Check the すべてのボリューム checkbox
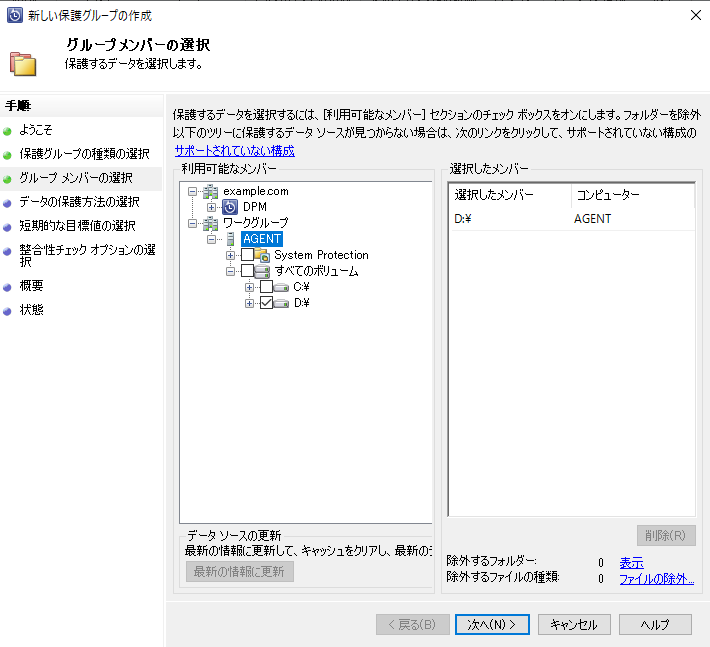 click(x=247, y=271)
